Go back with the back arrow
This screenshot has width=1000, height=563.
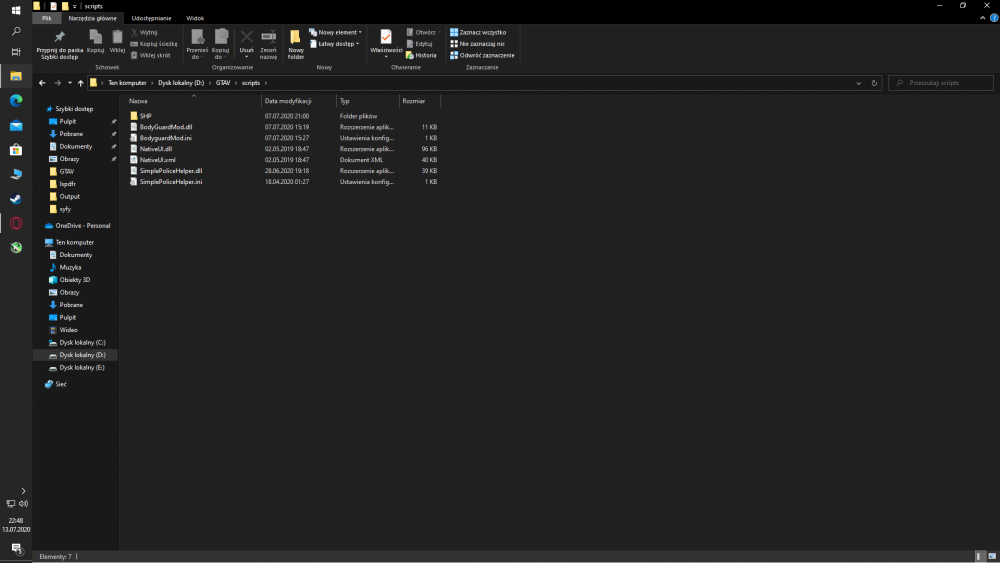point(42,83)
